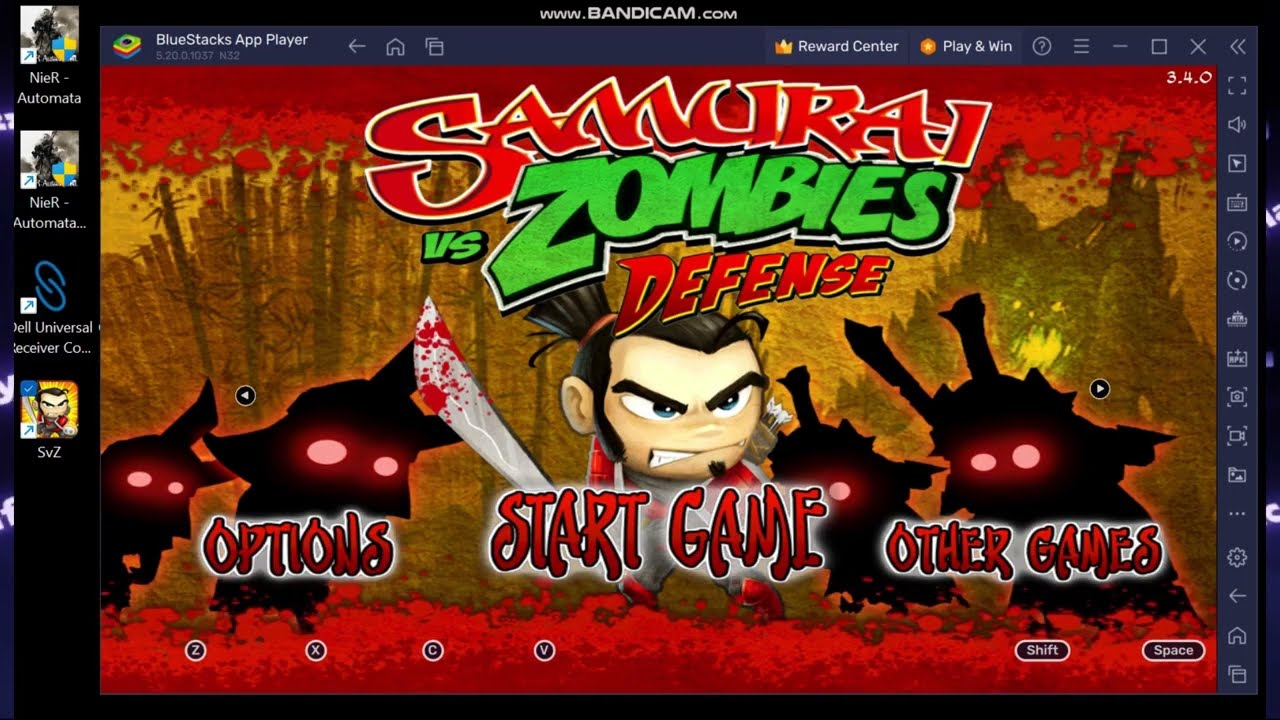Toggle fullscreen mode in BlueStacks sidebar
The height and width of the screenshot is (720, 1280).
(1237, 86)
